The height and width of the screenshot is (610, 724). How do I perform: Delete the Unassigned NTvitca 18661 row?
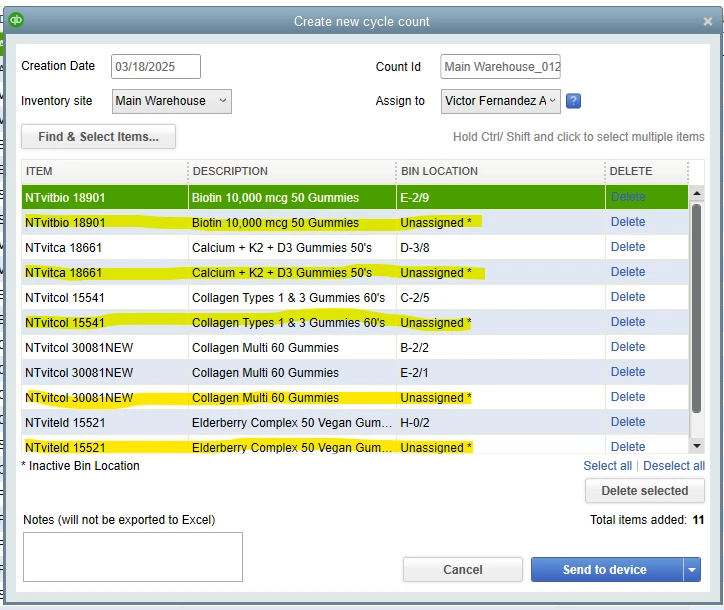pyautogui.click(x=627, y=272)
